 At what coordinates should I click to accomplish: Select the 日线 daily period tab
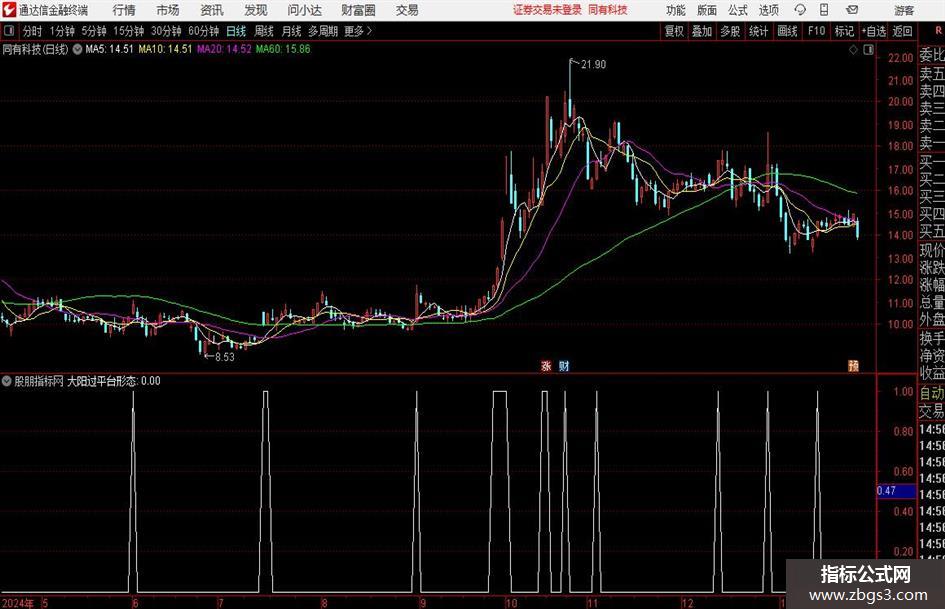(x=236, y=31)
